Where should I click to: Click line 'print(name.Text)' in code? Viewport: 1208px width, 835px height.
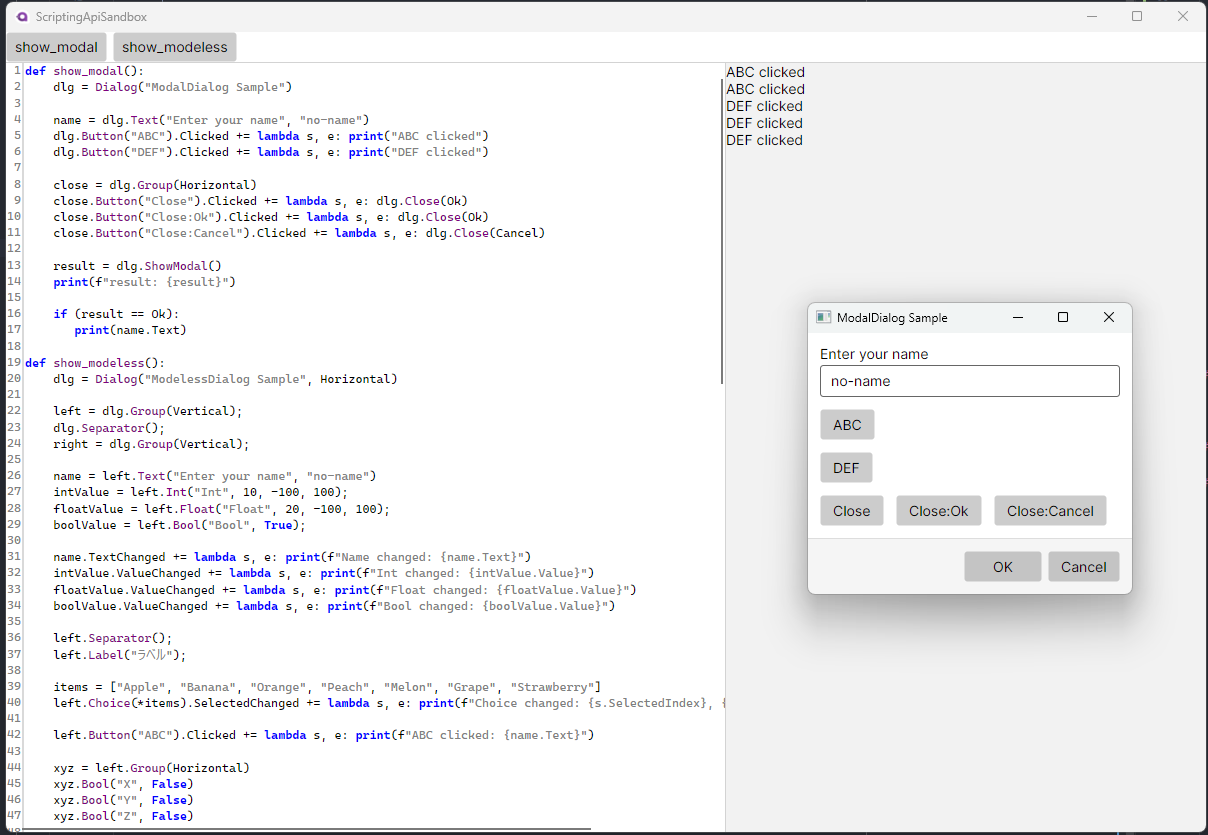[130, 330]
